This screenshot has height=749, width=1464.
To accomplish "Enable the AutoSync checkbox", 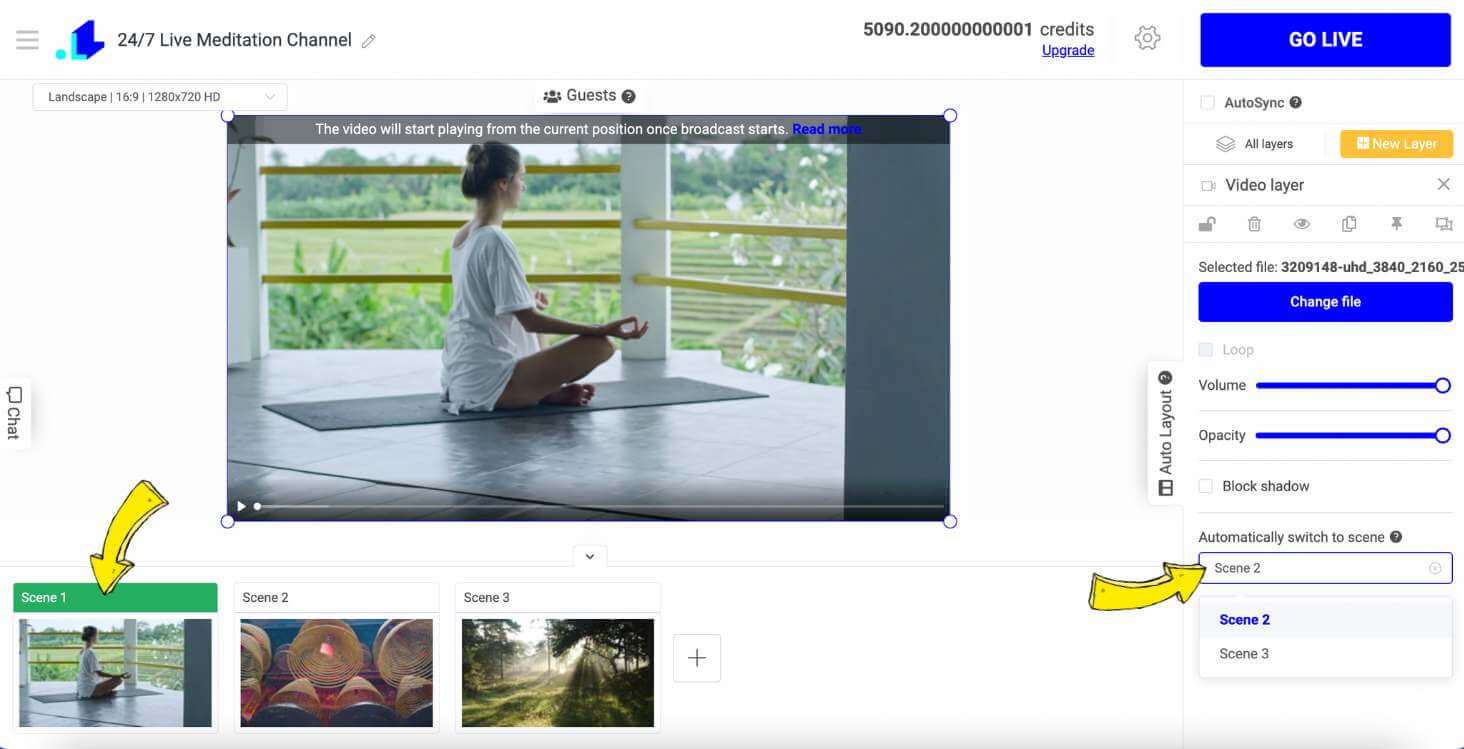I will pyautogui.click(x=1207, y=102).
